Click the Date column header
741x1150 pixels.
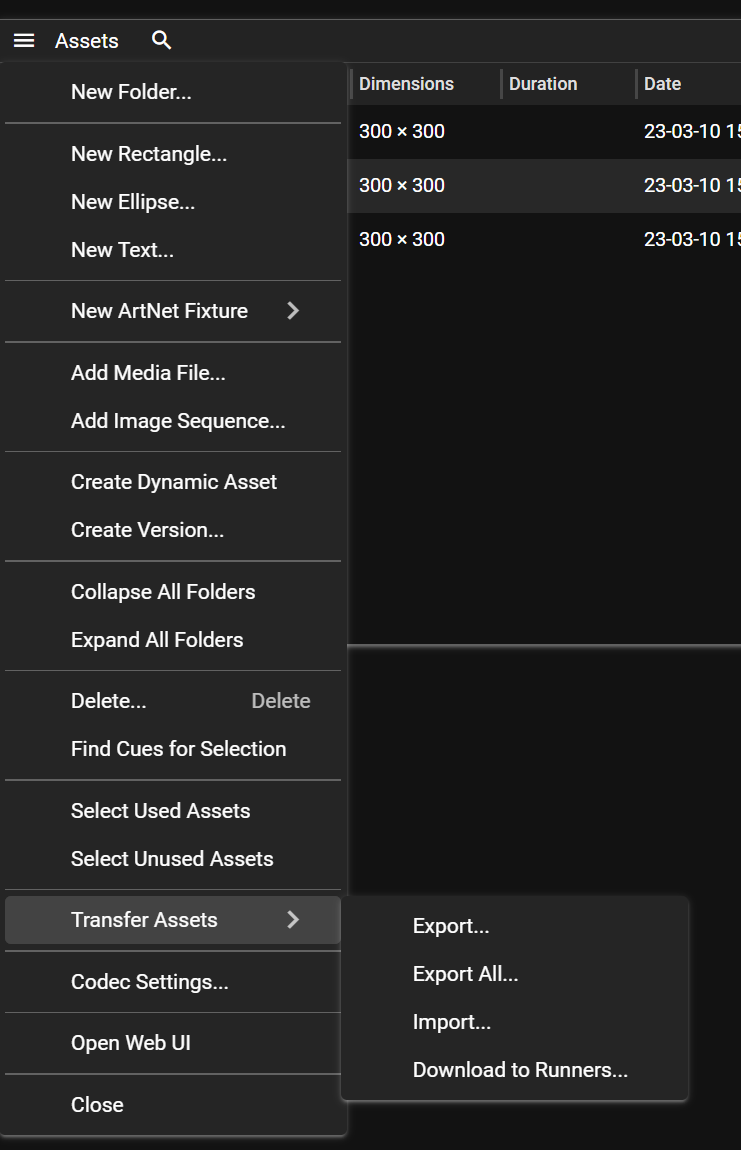tap(662, 84)
